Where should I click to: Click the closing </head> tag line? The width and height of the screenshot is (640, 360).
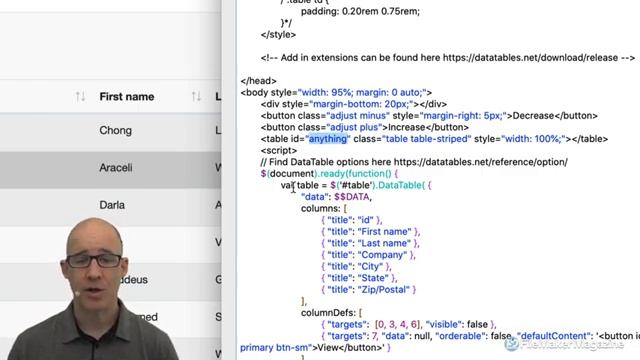coord(258,81)
